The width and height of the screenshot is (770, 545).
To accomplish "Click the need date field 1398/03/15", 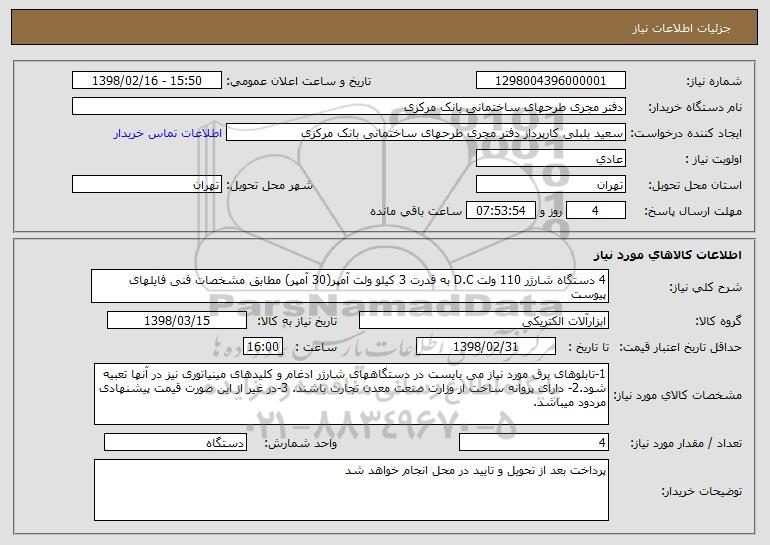I will tap(177, 321).
